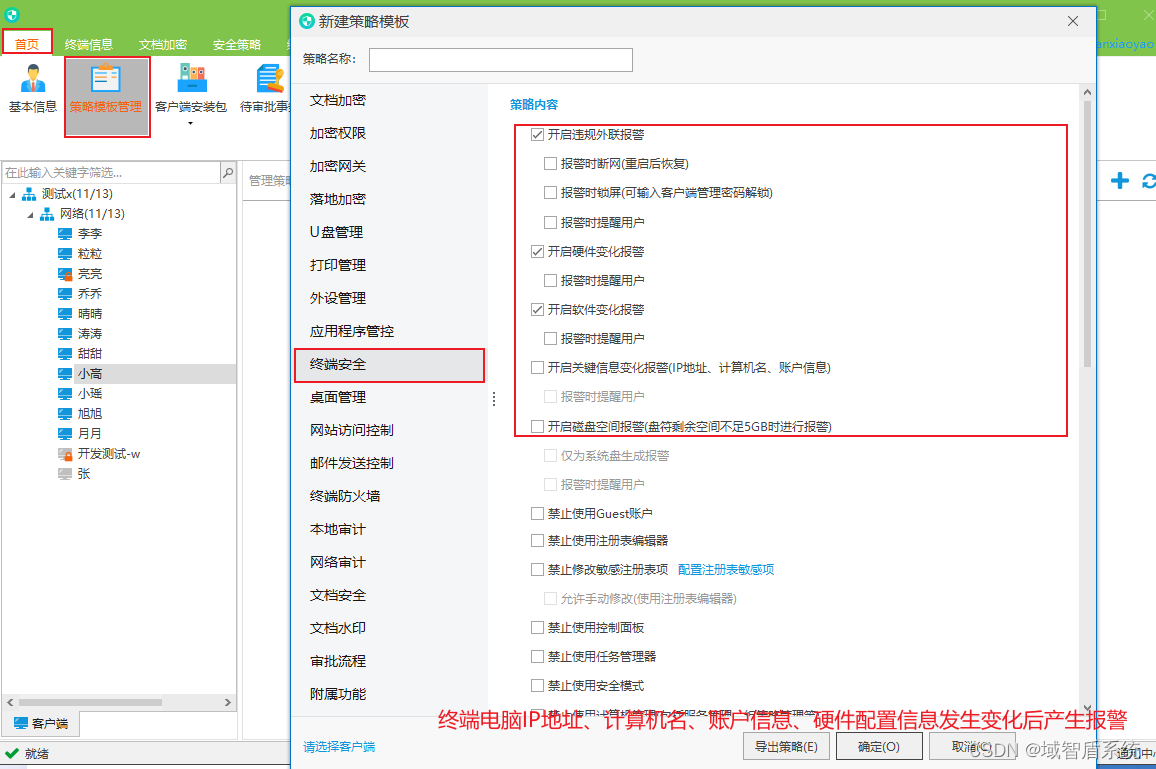Viewport: 1156px width, 769px height.
Task: Select computer icon for 李李
Action: click(x=65, y=234)
